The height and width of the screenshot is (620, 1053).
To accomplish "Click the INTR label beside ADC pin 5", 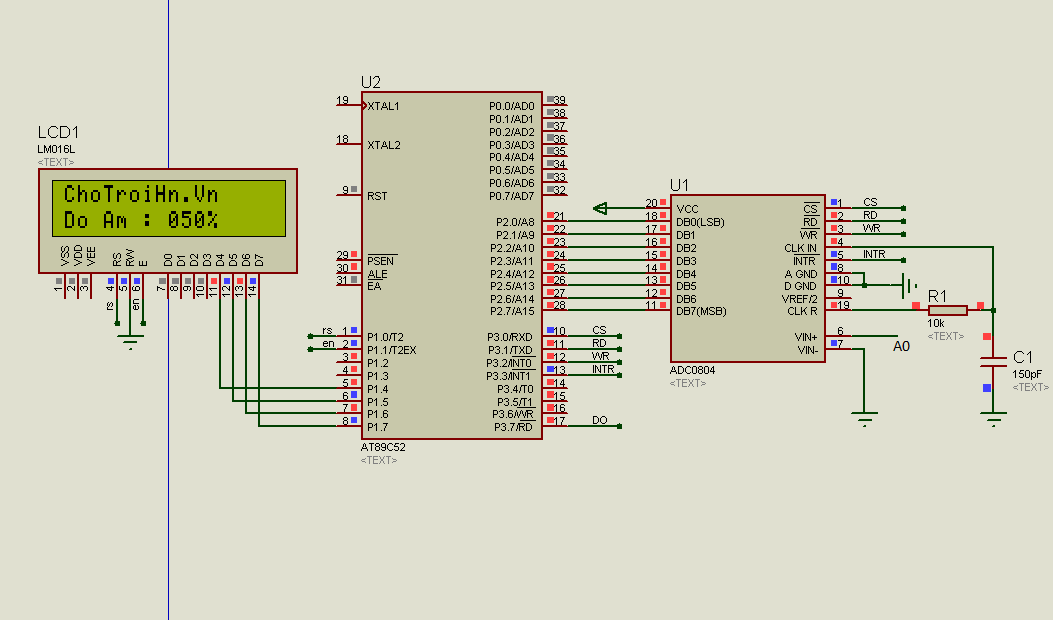I will (x=874, y=254).
